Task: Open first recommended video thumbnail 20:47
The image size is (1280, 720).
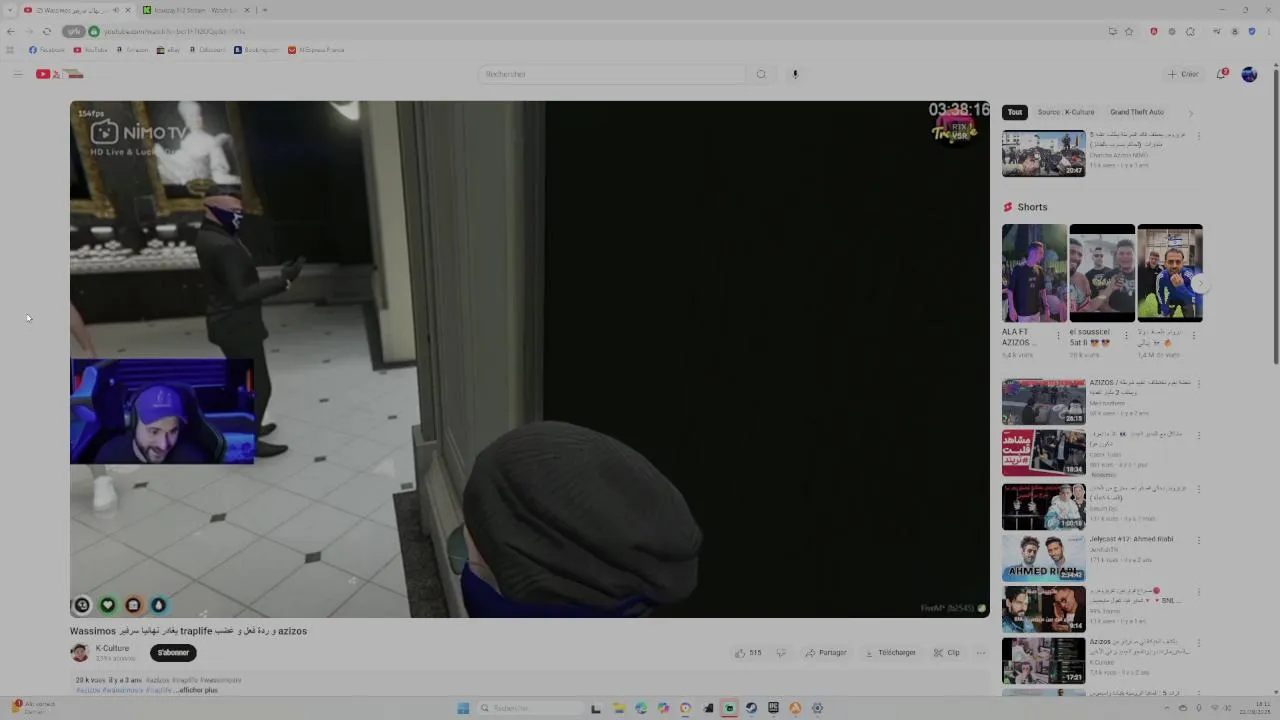Action: (x=1043, y=153)
